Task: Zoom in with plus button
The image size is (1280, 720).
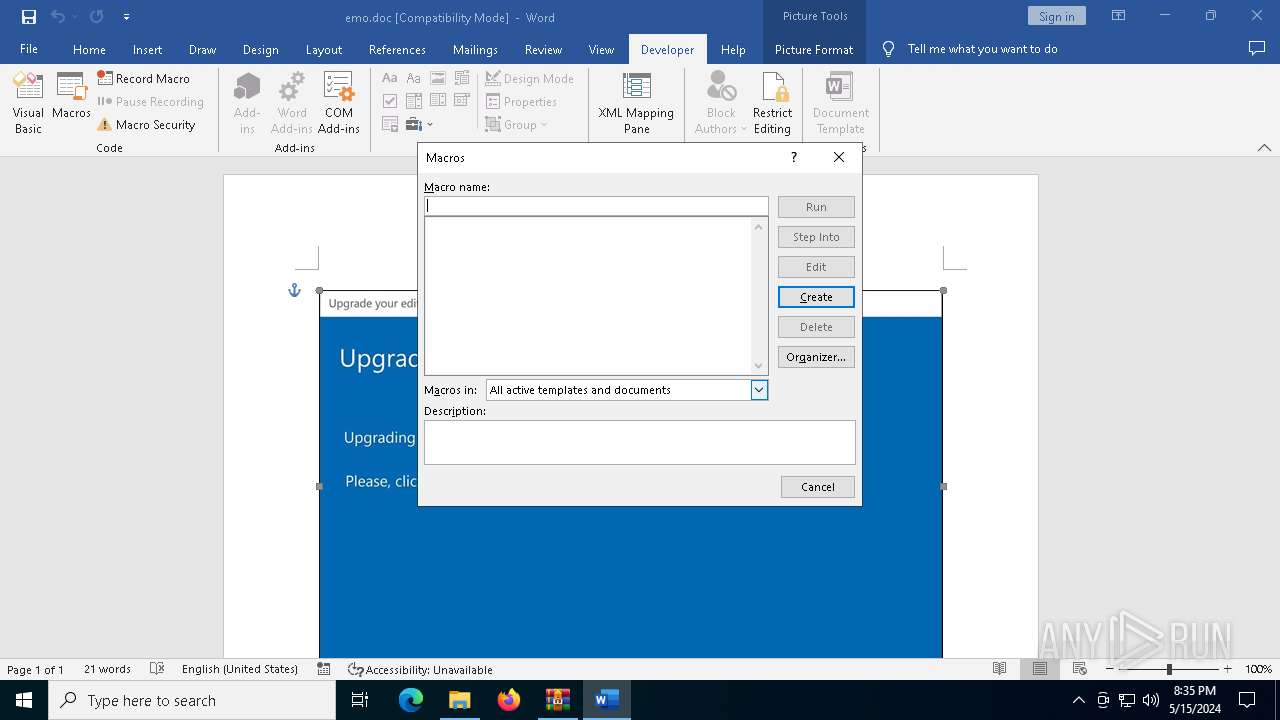Action: tap(1228, 669)
